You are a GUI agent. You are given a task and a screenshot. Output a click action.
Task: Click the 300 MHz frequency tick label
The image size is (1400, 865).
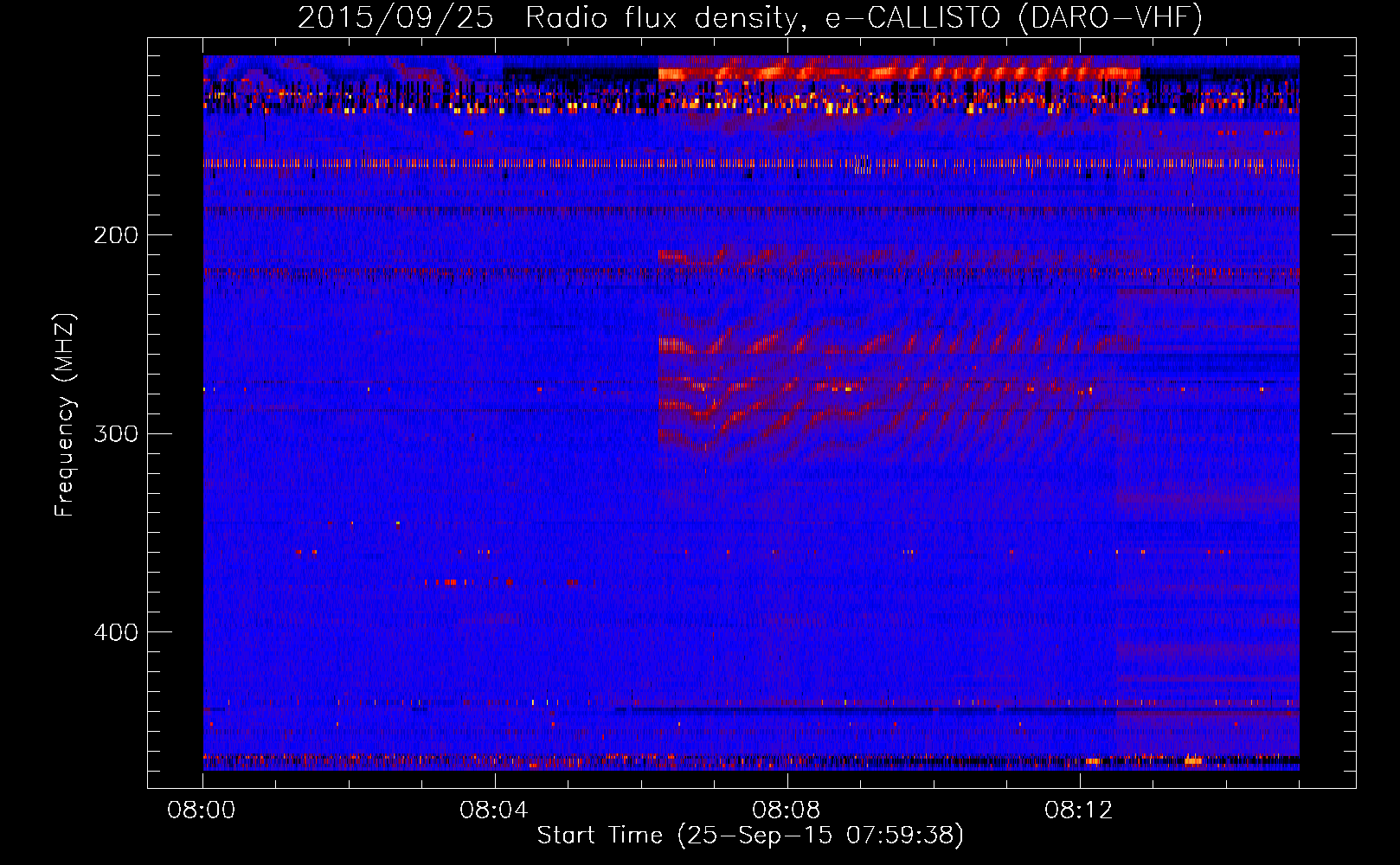115,433
